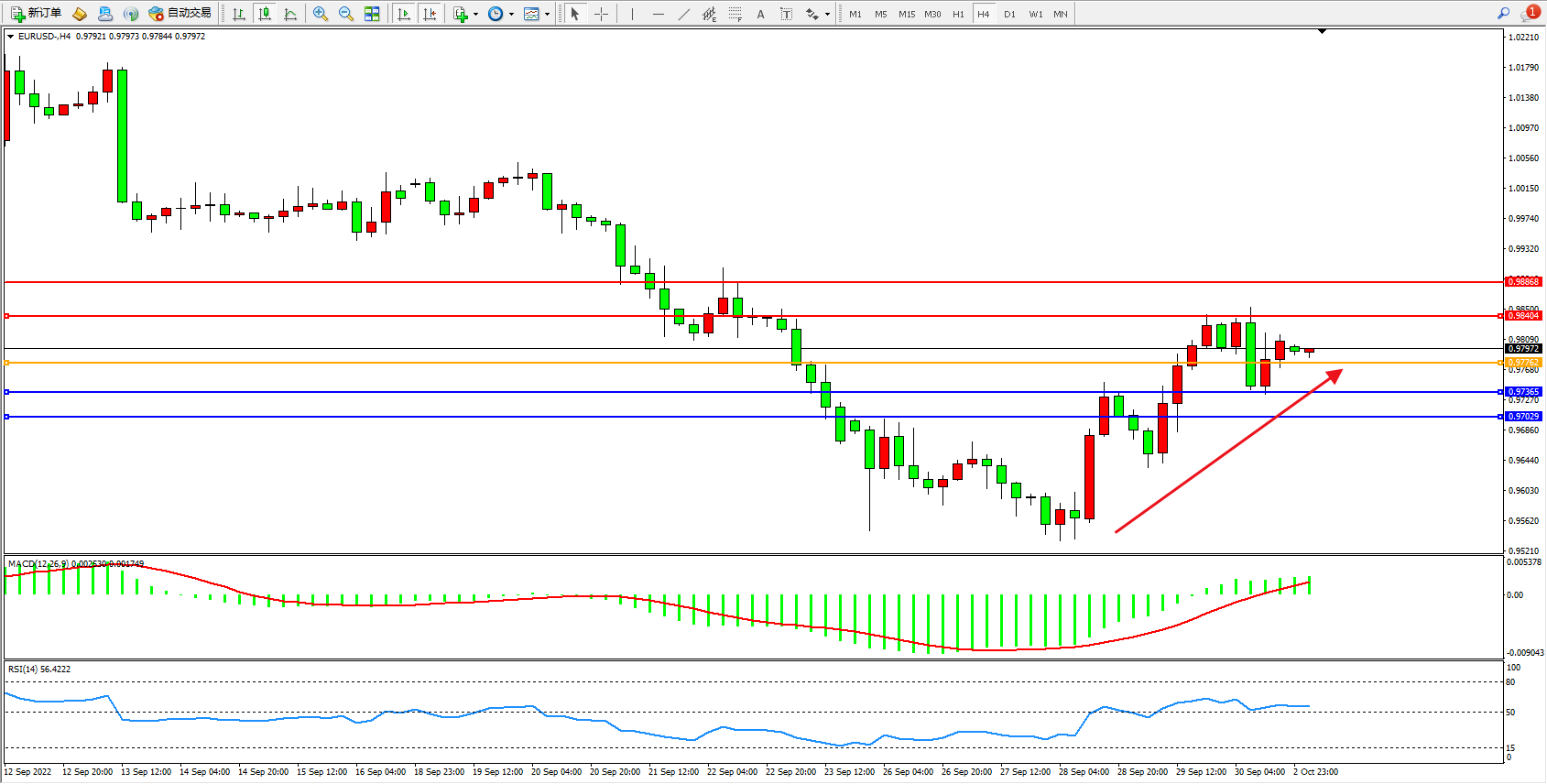The image size is (1547, 784).
Task: Toggle AutoTrading (自动交易) button
Action: click(x=180, y=14)
